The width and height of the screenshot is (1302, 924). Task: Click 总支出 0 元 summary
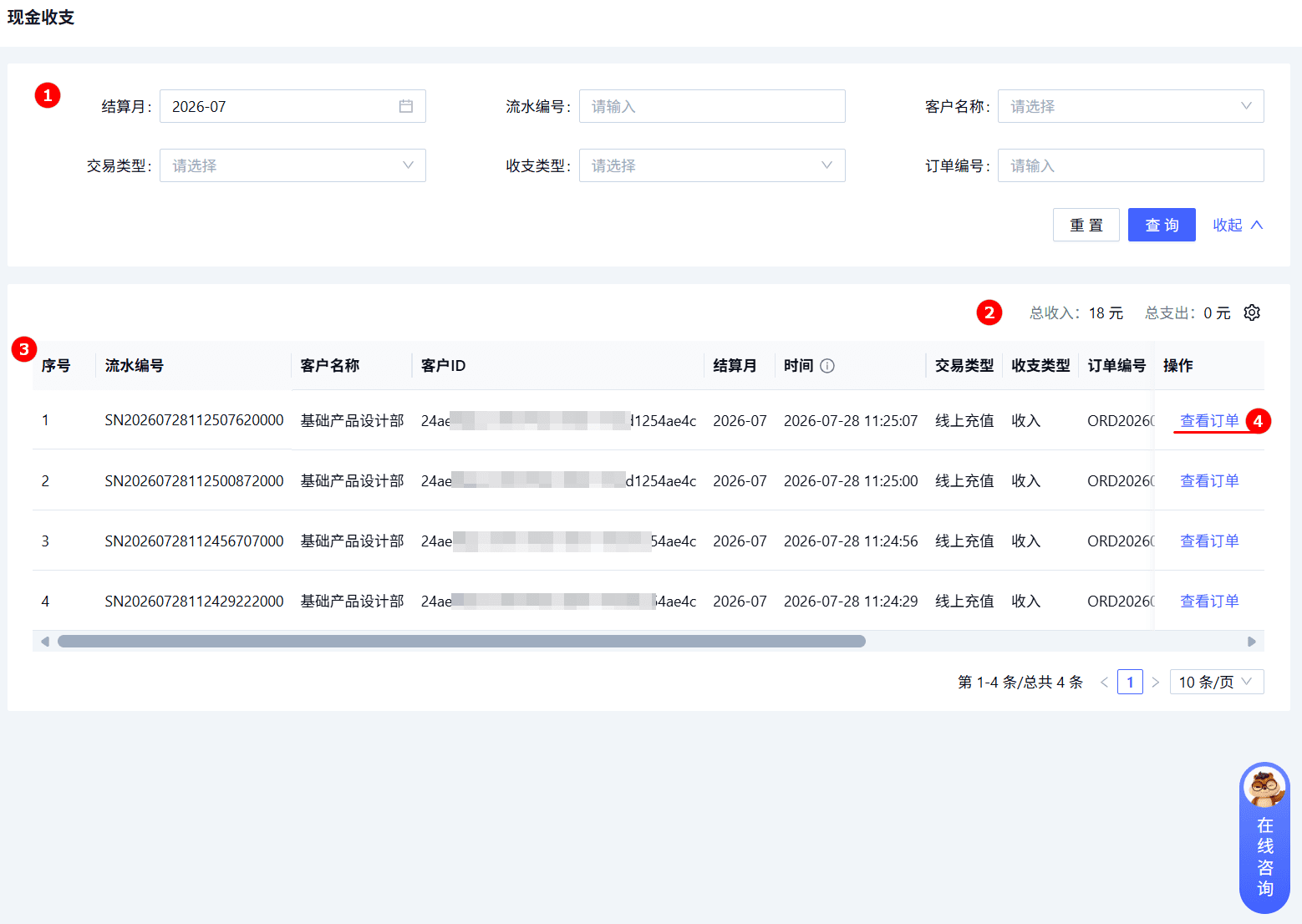(1188, 312)
